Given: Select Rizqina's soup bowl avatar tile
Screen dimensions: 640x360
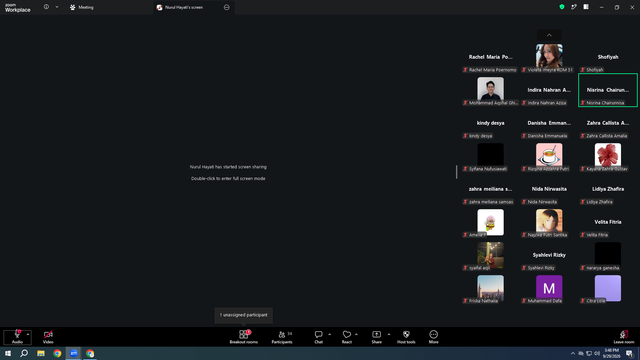Looking at the screenshot, I should click(x=549, y=156).
